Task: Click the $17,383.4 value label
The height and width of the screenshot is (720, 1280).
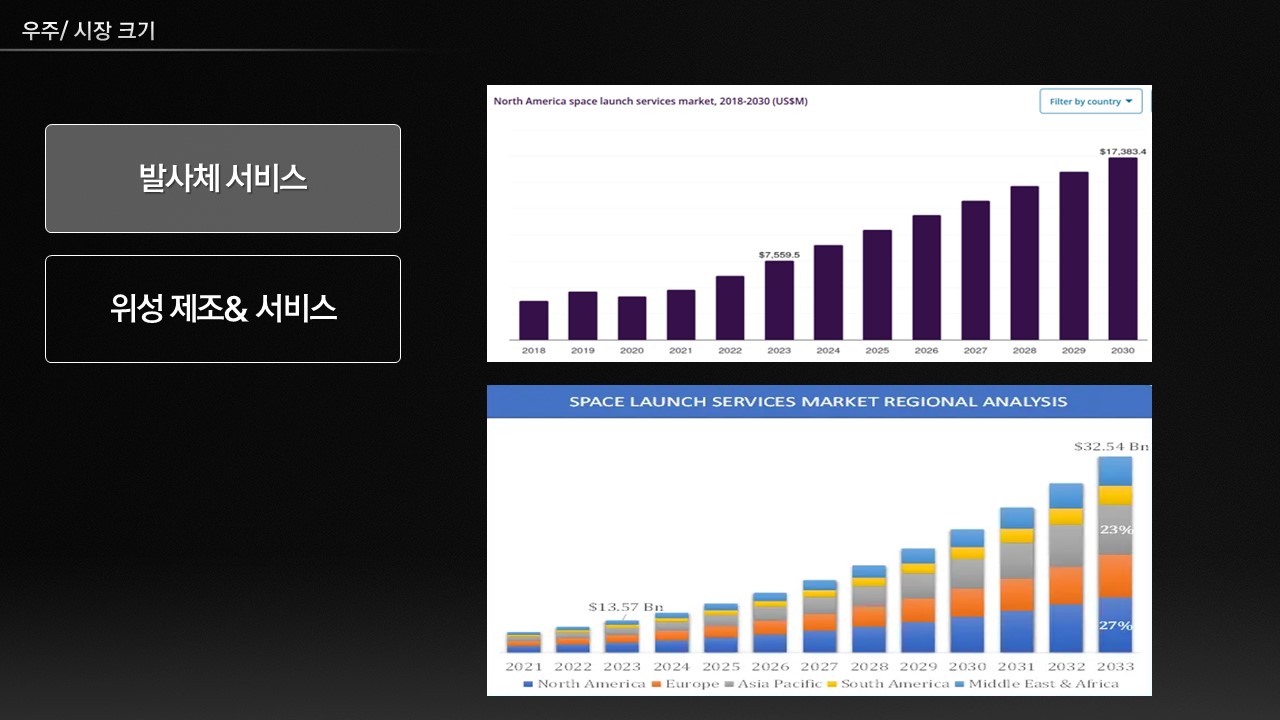Action: (x=1122, y=151)
